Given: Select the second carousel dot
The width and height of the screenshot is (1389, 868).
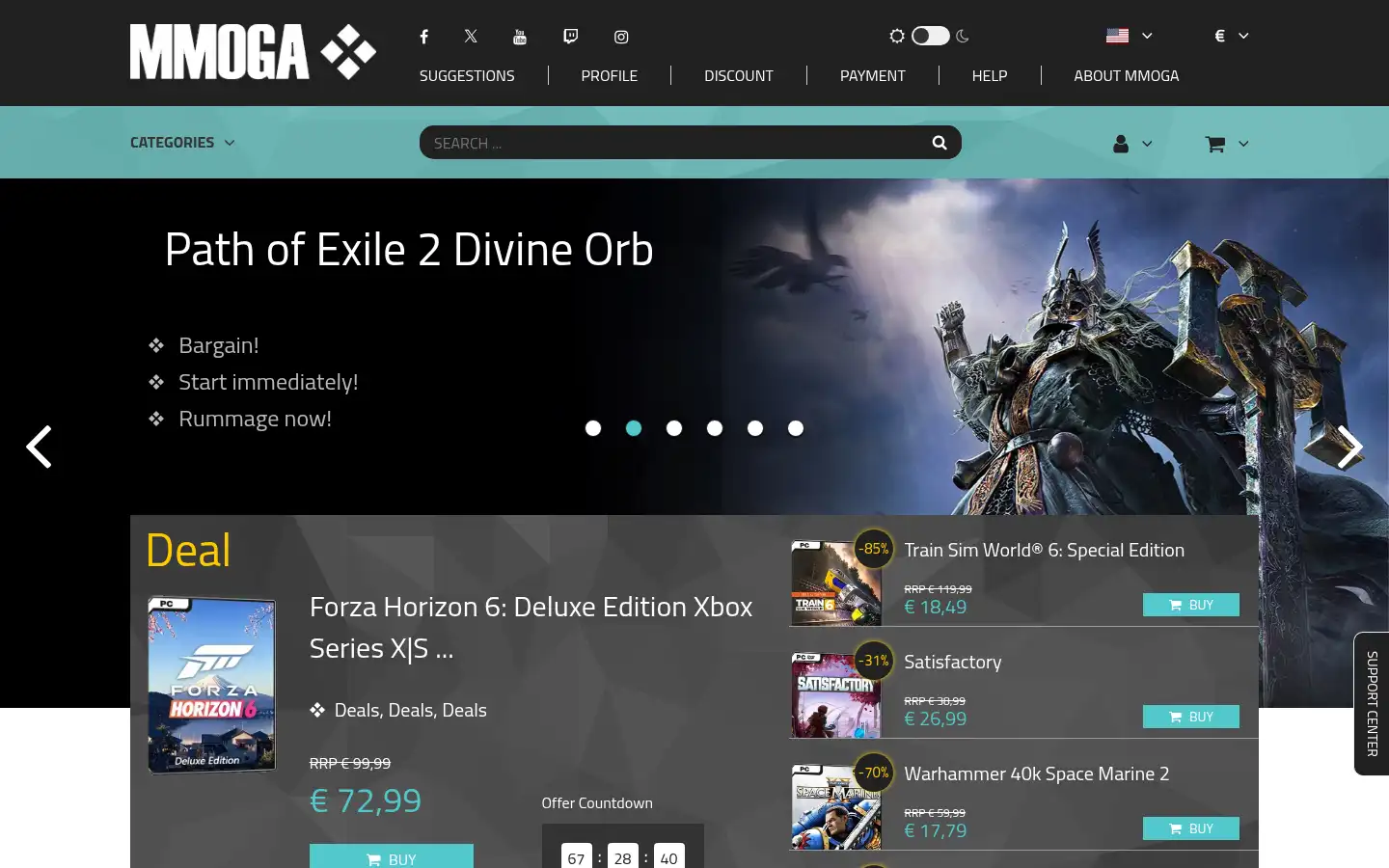Looking at the screenshot, I should [634, 428].
